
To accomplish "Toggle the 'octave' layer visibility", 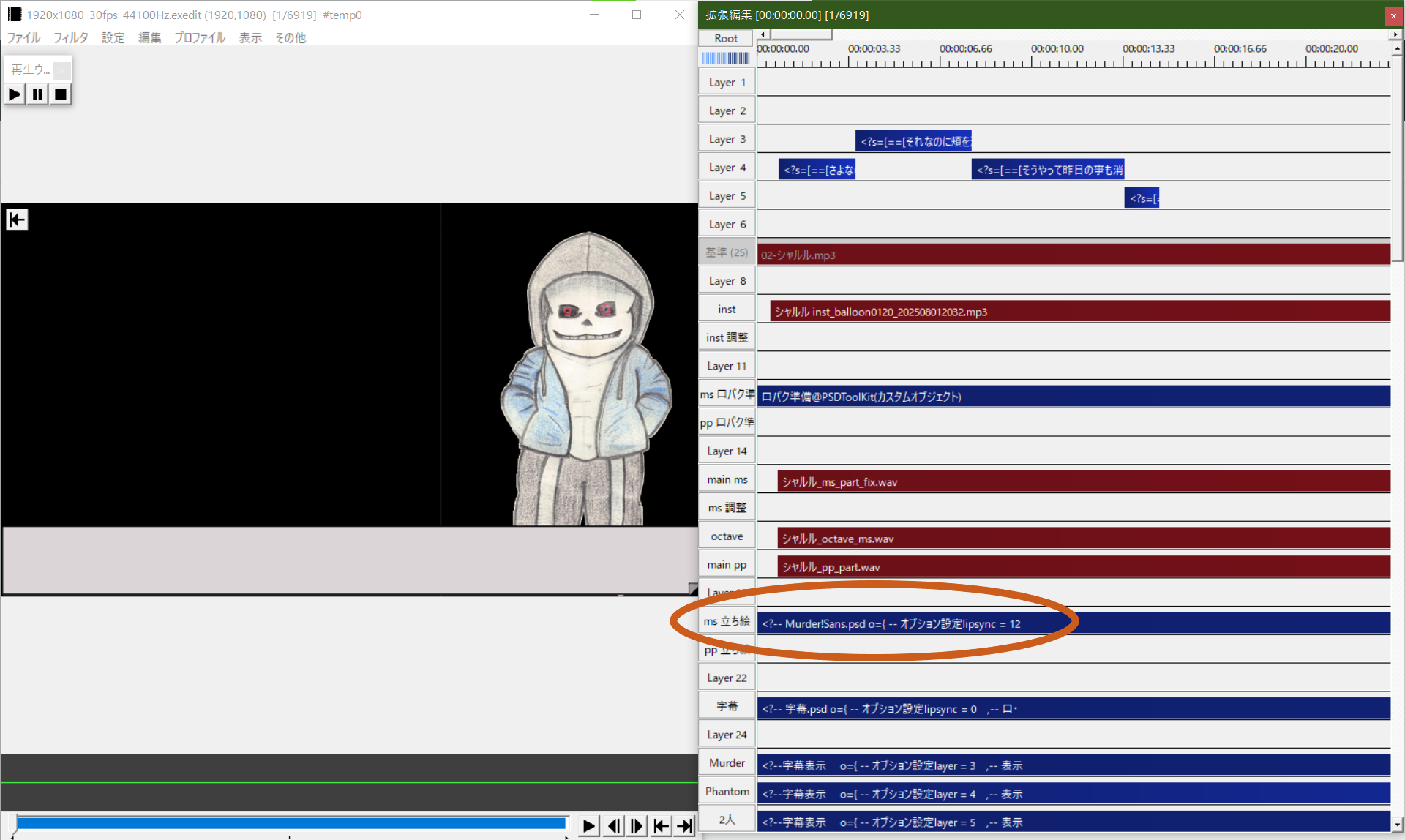I will (727, 536).
